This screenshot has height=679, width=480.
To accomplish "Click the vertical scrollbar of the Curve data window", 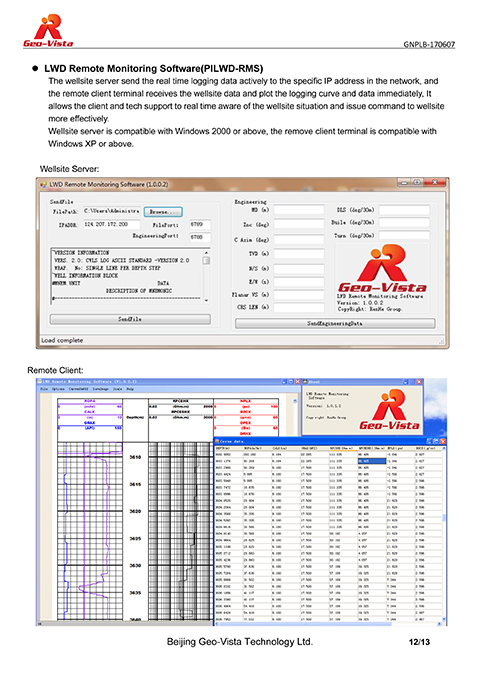I will click(444, 534).
